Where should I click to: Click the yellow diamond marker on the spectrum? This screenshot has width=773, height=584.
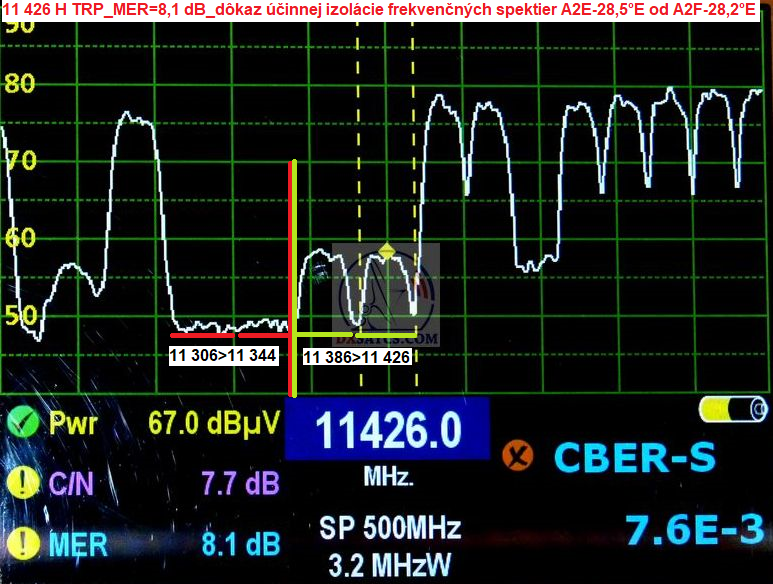coord(387,250)
